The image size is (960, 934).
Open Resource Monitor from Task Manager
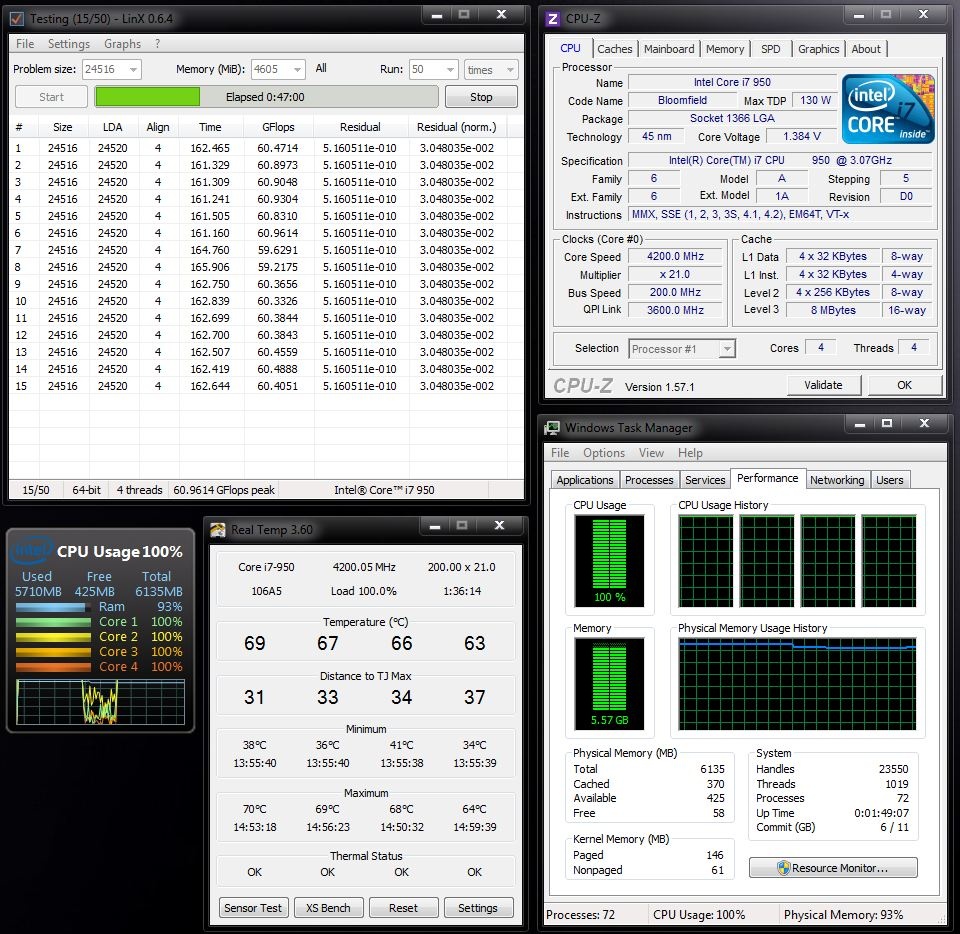tap(832, 868)
